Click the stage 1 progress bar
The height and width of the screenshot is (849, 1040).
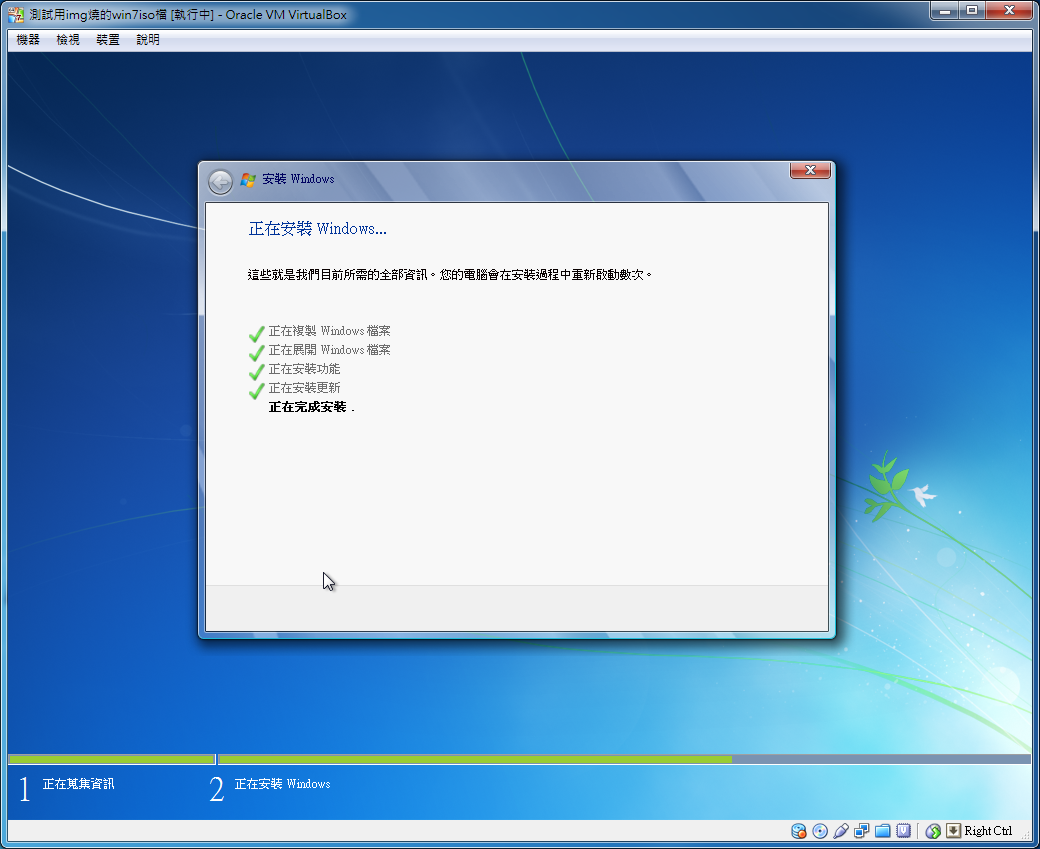click(111, 759)
